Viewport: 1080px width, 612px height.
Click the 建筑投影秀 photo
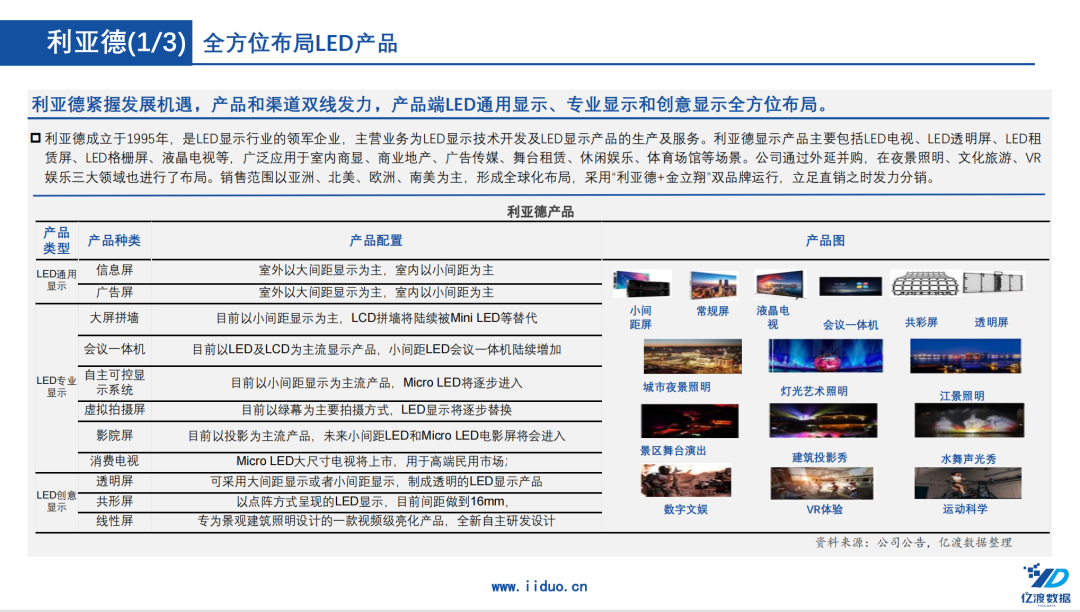click(823, 421)
